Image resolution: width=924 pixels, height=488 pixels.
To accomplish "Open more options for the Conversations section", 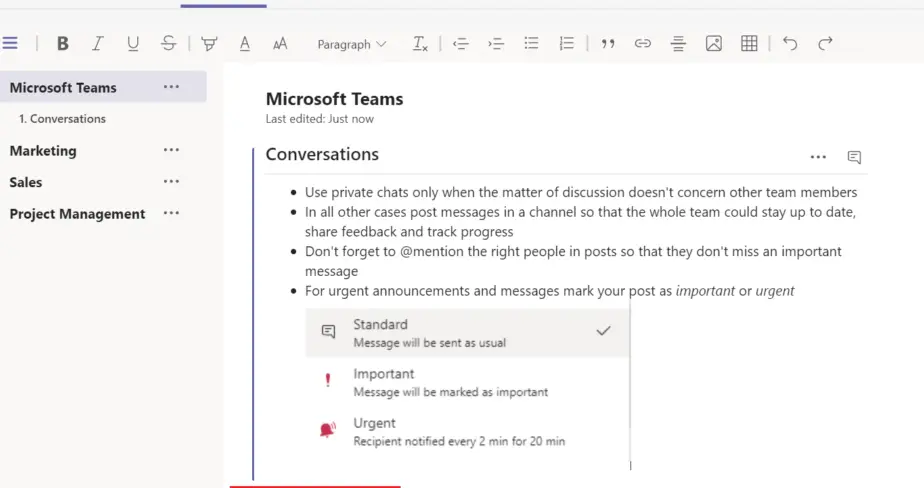I will 818,157.
